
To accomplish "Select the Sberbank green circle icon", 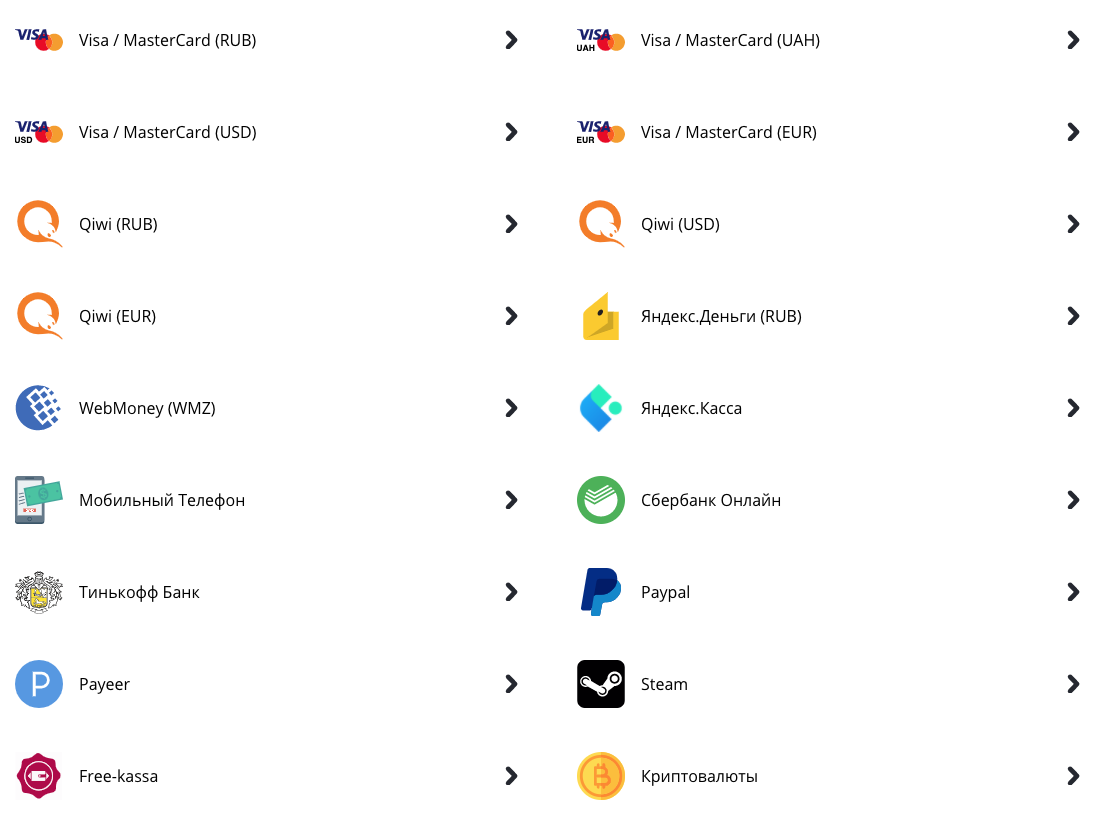I will (x=600, y=500).
